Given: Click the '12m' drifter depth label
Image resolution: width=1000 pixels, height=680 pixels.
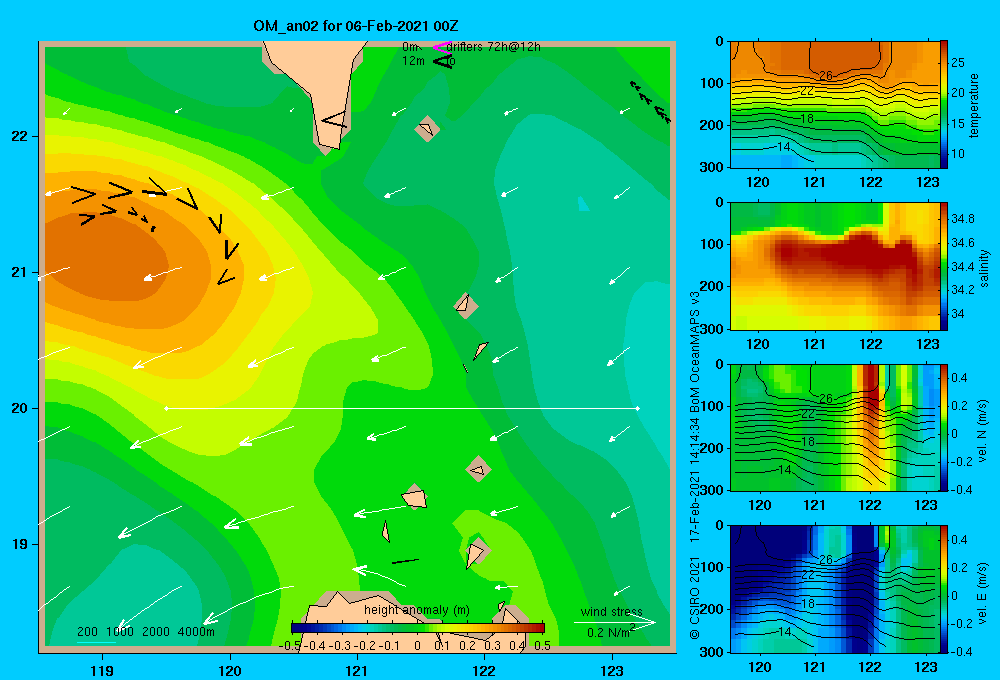Looking at the screenshot, I should pyautogui.click(x=413, y=61).
